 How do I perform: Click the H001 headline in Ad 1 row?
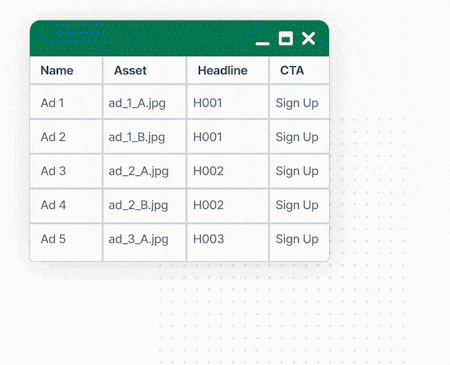[228, 102]
